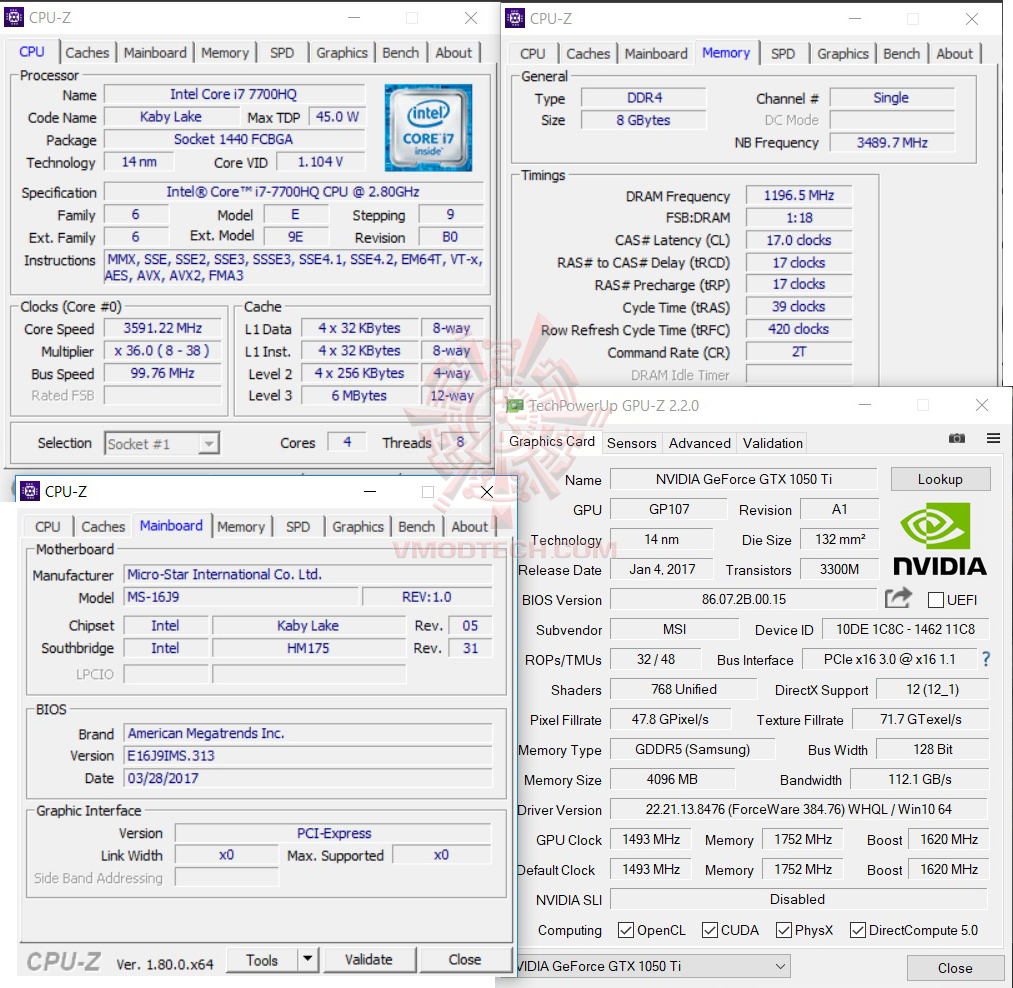Viewport: 1013px width, 988px height.
Task: Click the CPU-Z icon on the Memory window
Action: point(515,18)
